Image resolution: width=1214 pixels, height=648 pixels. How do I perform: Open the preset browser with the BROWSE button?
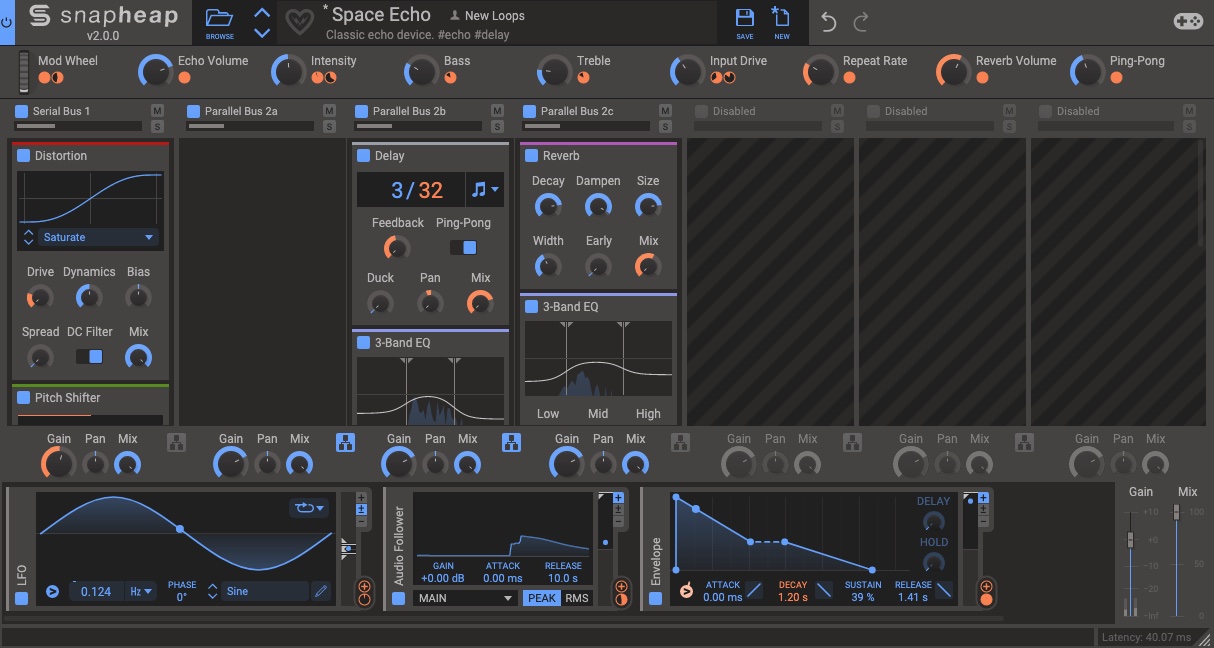click(x=220, y=20)
